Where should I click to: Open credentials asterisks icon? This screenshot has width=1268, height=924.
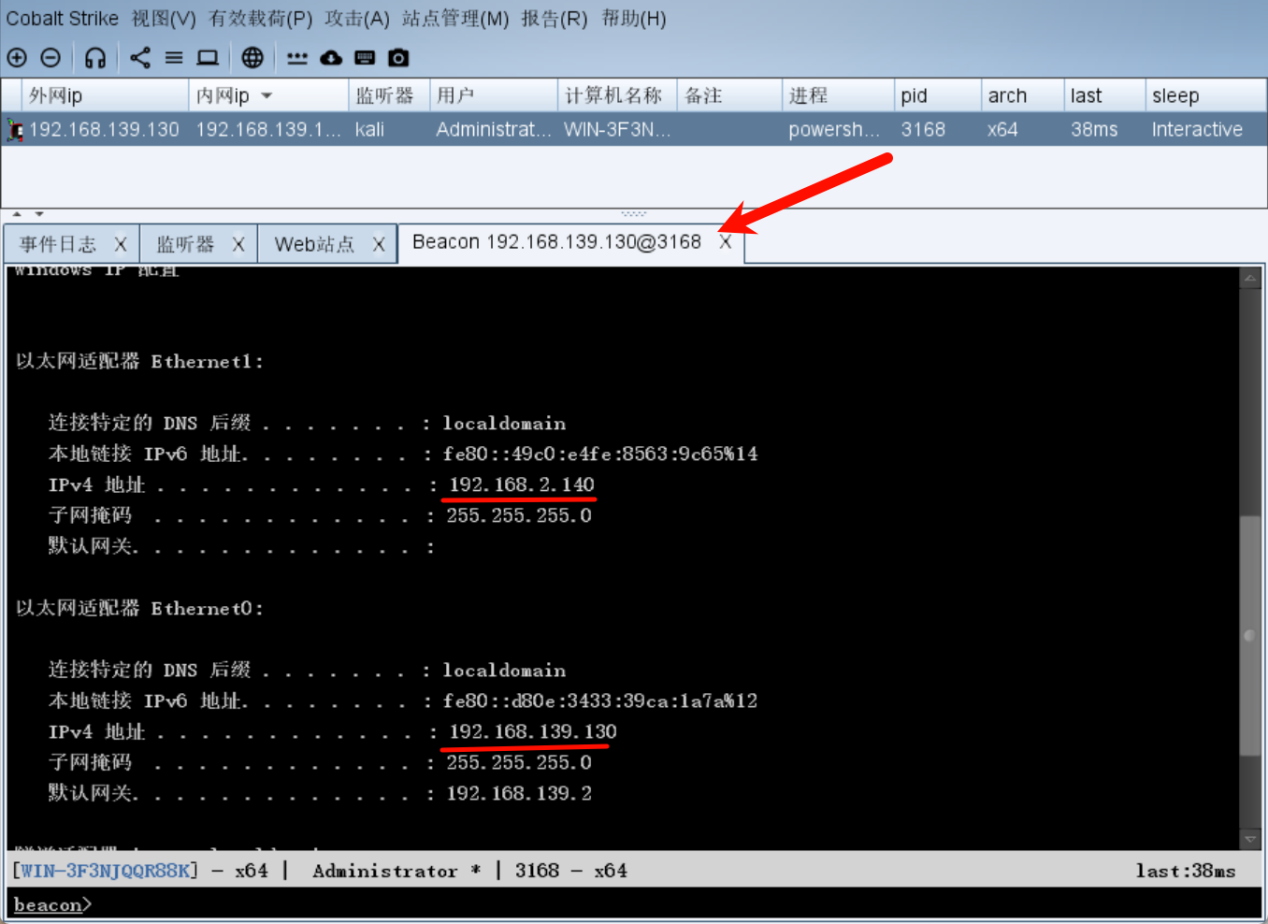tap(297, 58)
